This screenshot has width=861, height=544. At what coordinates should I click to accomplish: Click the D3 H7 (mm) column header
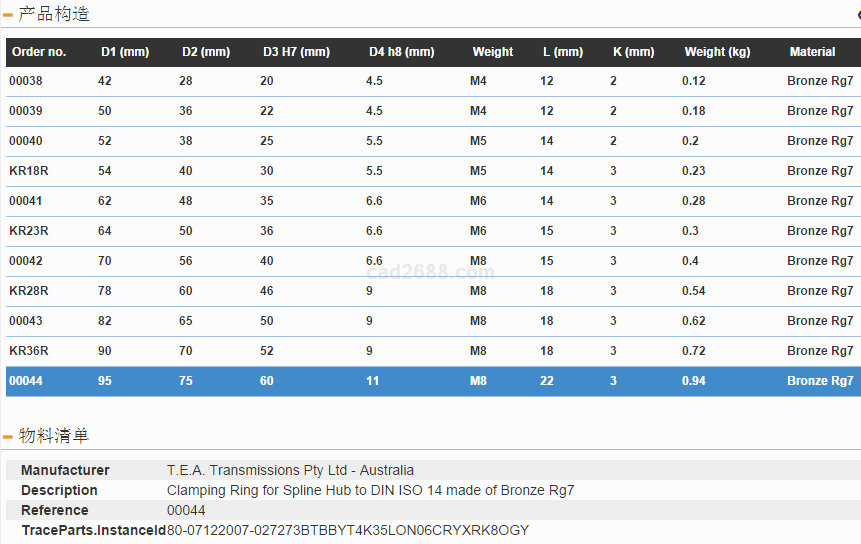tap(296, 52)
